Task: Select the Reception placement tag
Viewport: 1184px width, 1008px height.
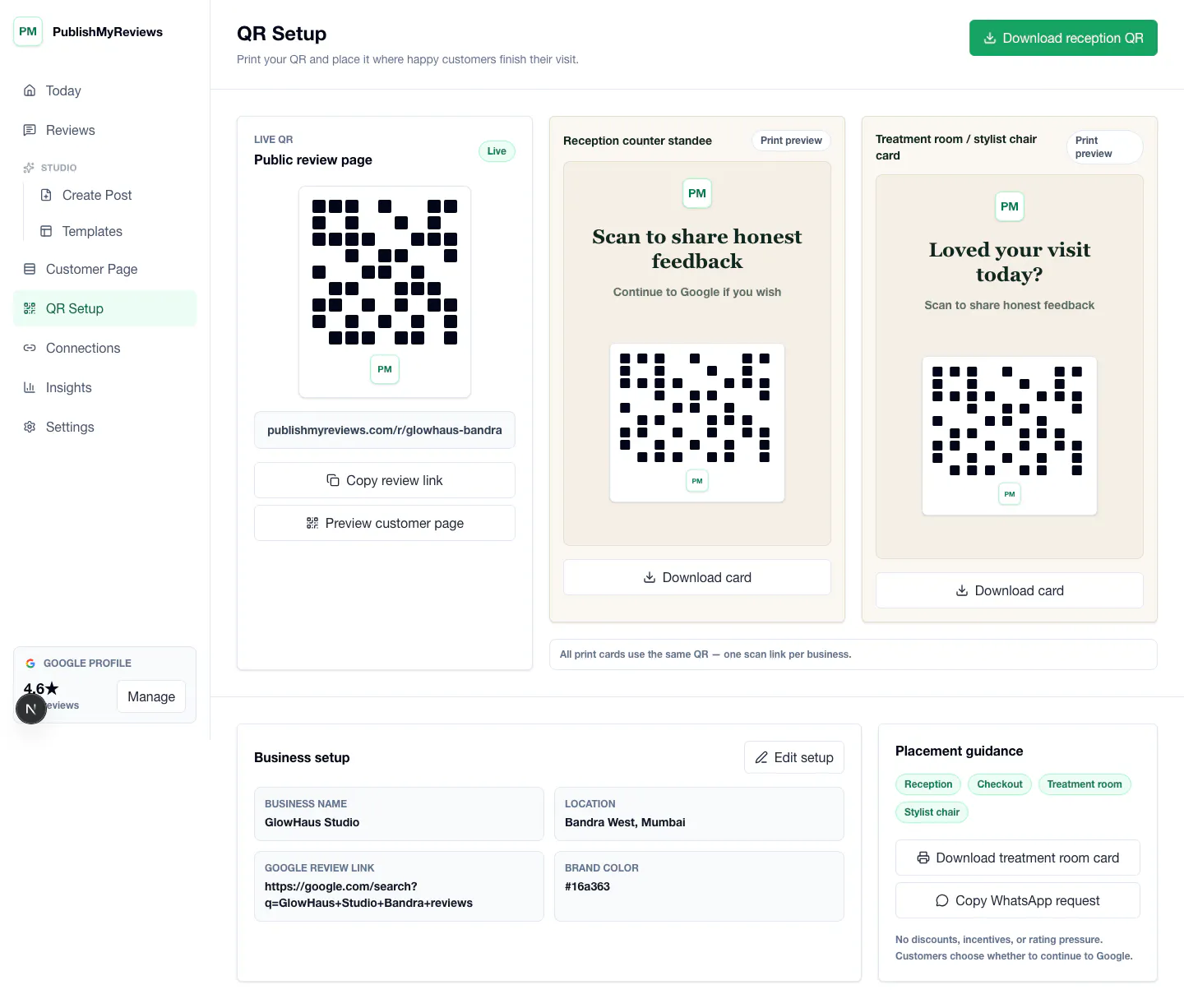Action: 928,784
